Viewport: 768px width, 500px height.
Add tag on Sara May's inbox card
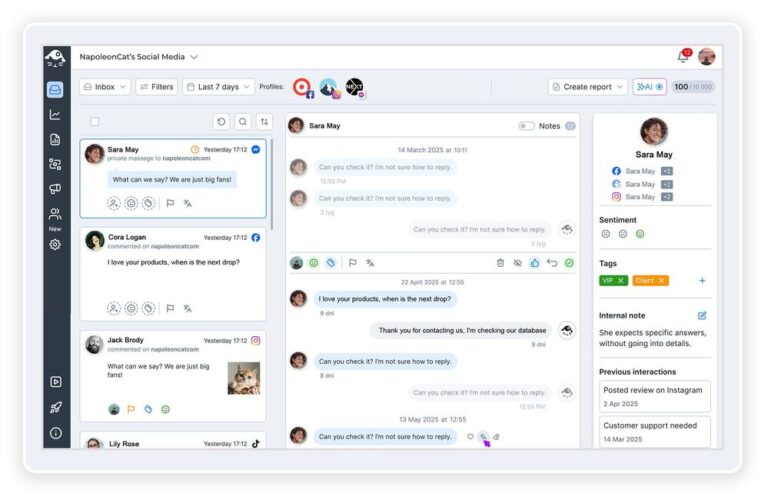coord(148,203)
